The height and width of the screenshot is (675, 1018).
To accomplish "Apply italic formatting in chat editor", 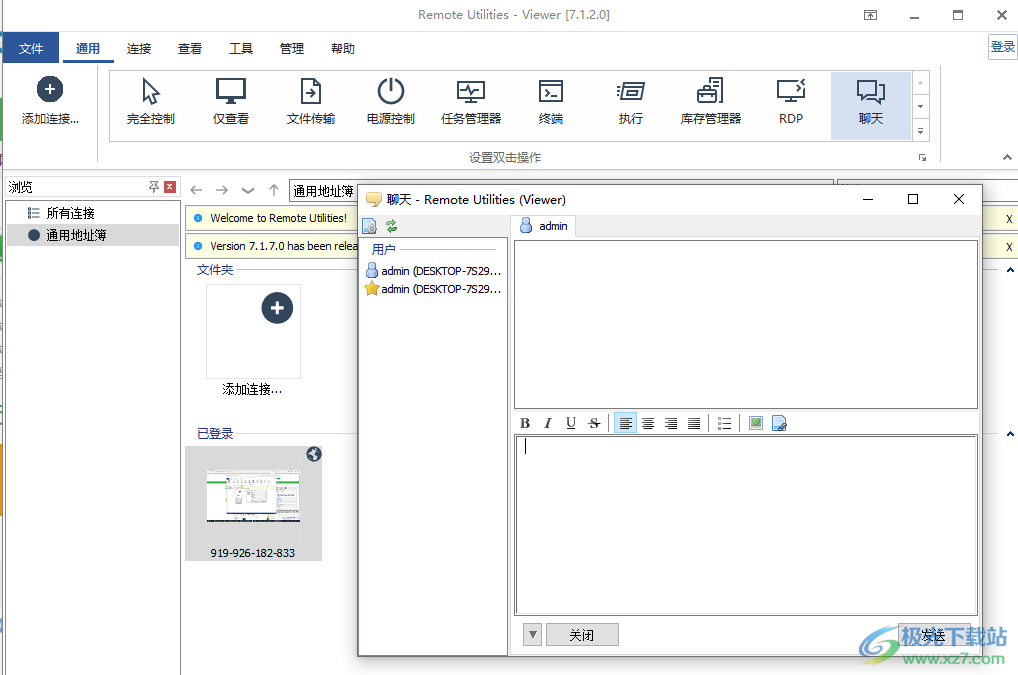I will 548,423.
